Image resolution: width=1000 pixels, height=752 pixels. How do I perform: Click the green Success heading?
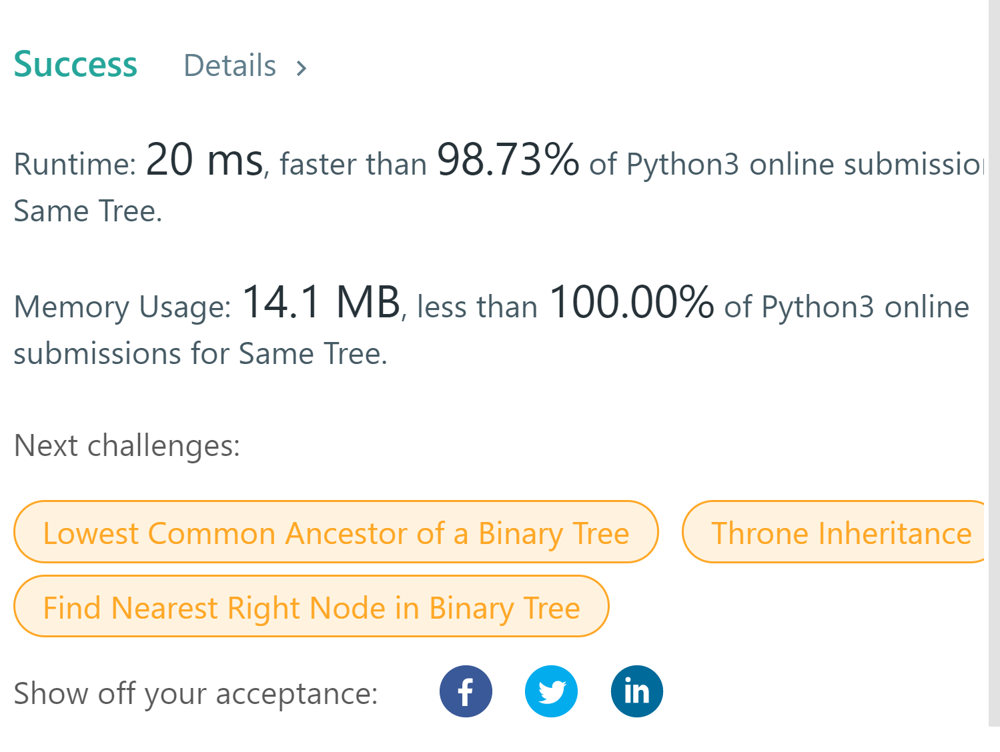tap(76, 64)
